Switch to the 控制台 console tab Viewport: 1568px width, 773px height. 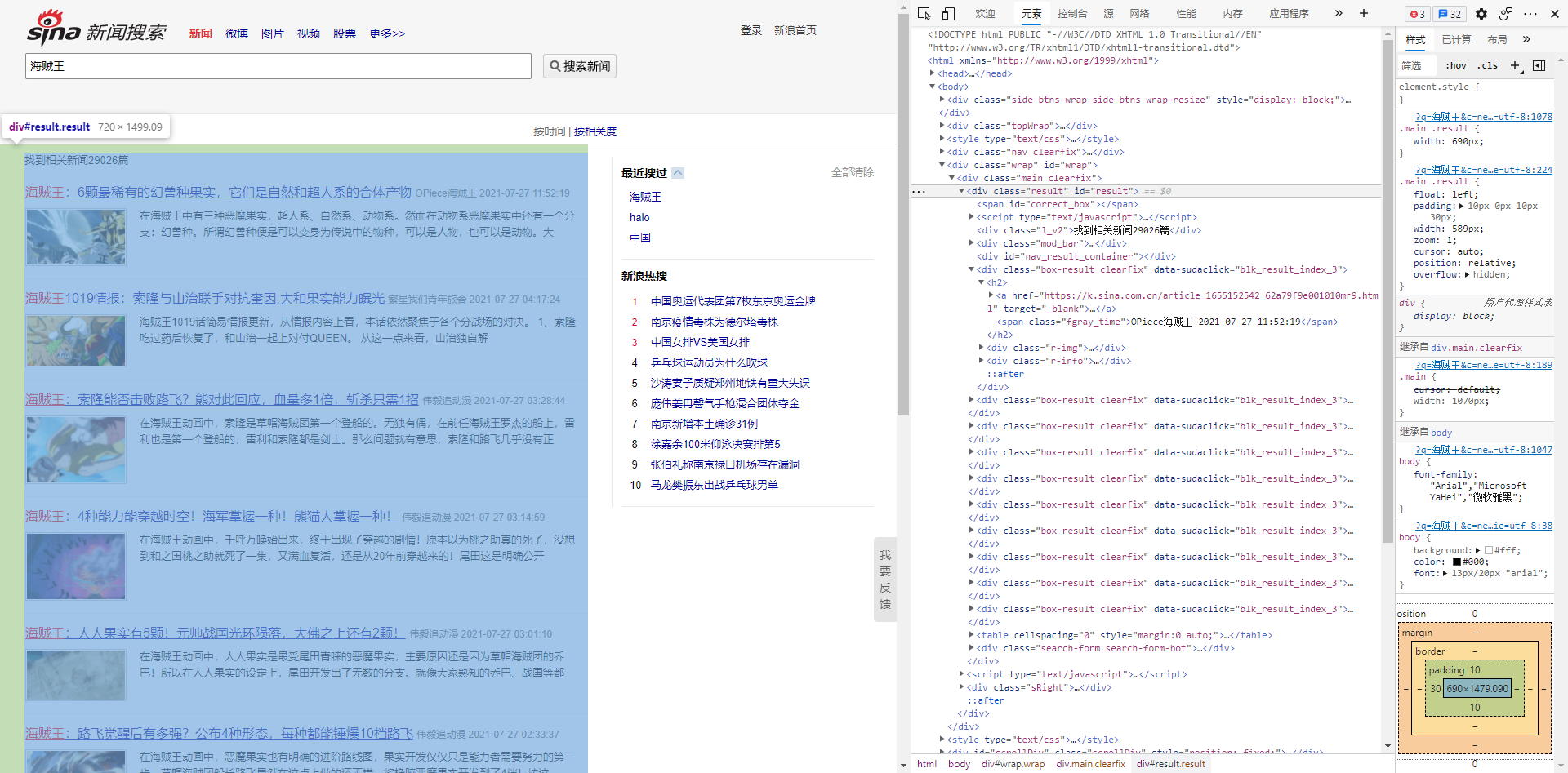(x=1071, y=14)
